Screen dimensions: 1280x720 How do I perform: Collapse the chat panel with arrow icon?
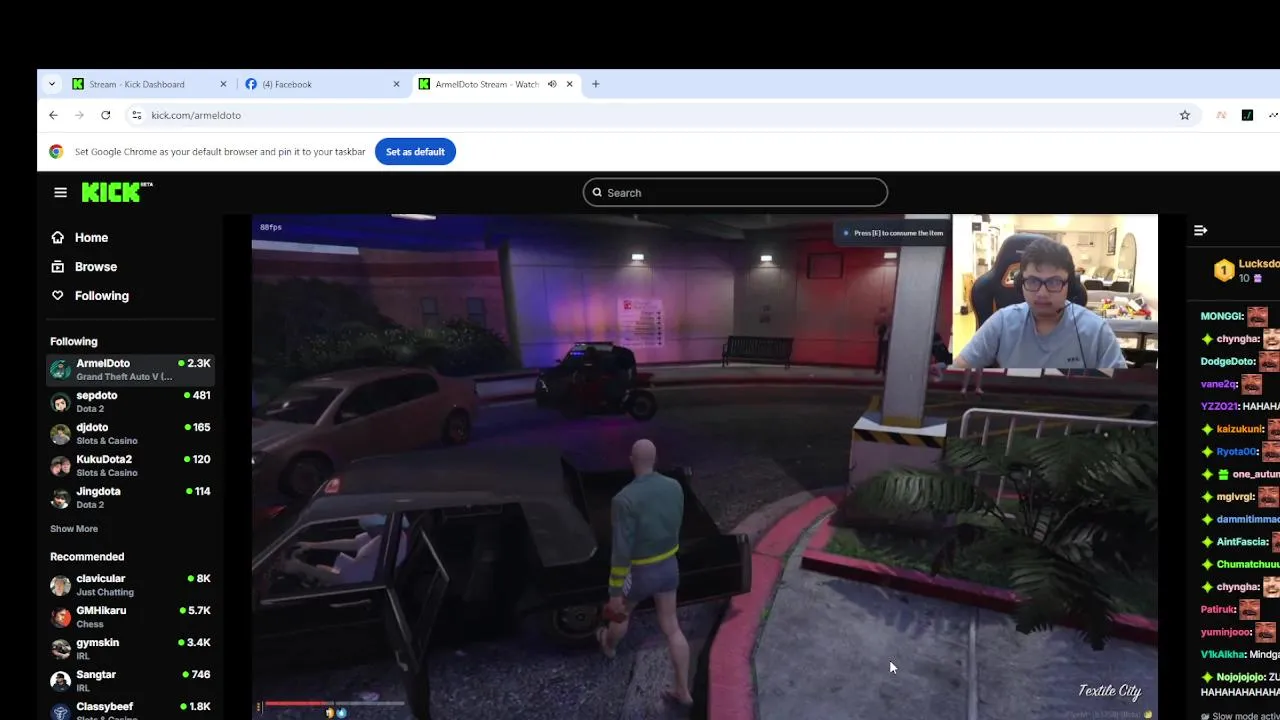coord(1201,230)
